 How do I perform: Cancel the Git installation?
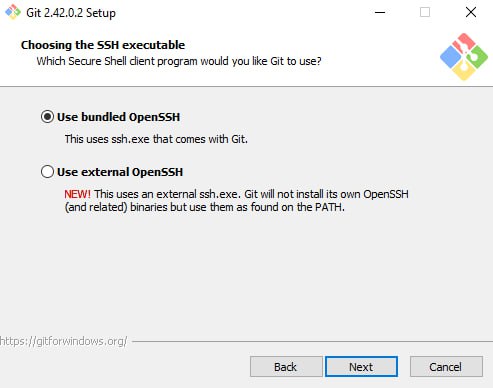tap(446, 367)
